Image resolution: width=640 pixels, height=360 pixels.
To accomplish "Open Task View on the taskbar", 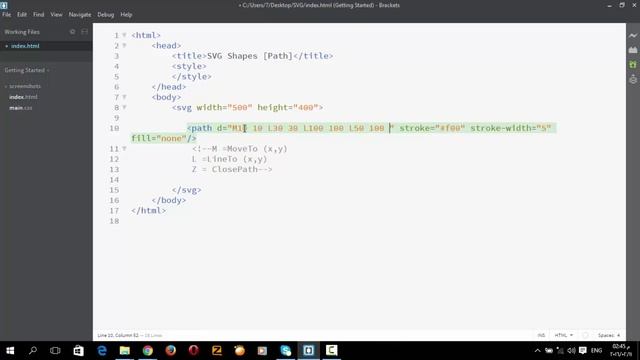I will [55, 351].
